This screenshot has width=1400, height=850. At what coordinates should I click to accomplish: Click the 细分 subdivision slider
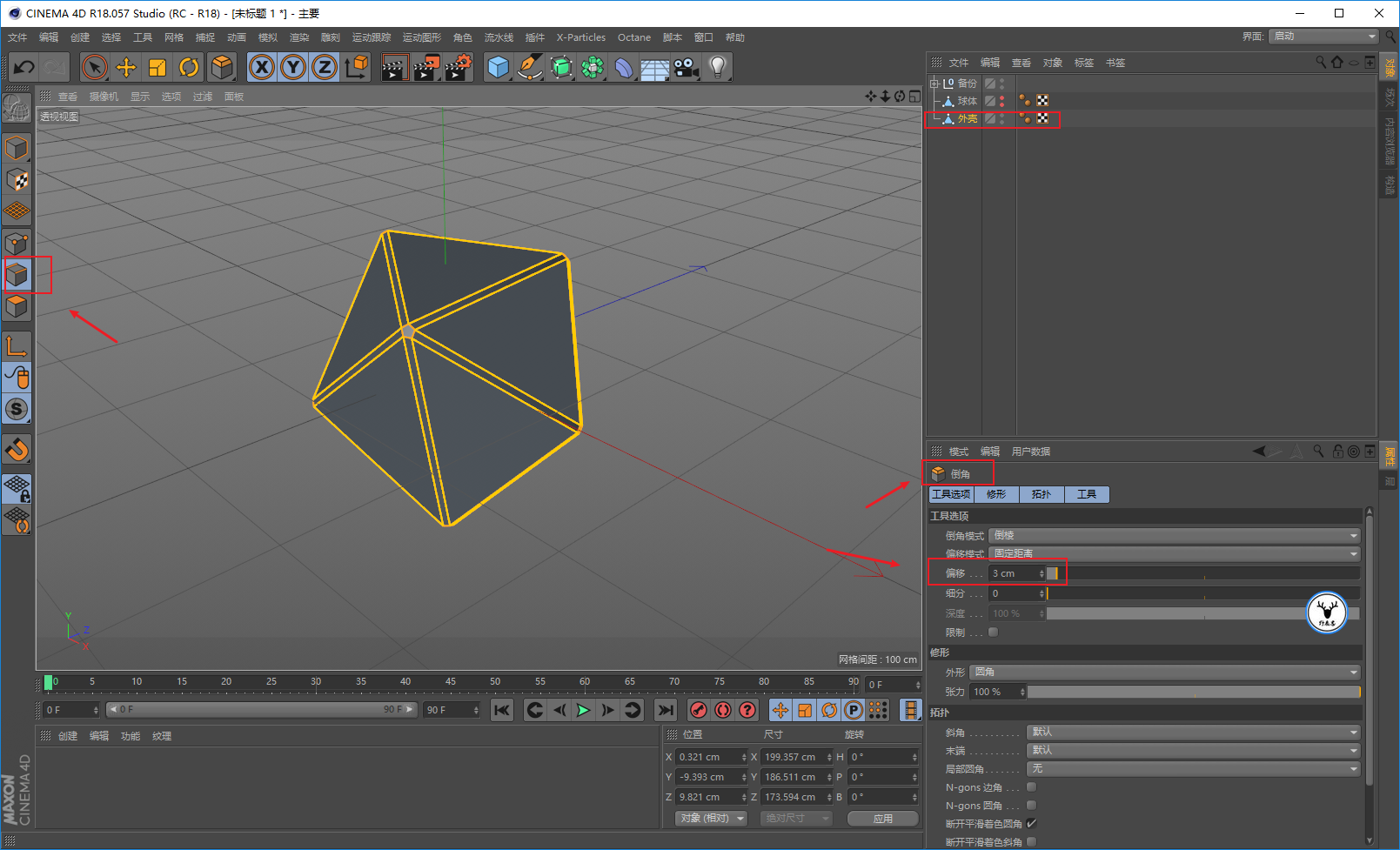pyautogui.click(x=1203, y=593)
